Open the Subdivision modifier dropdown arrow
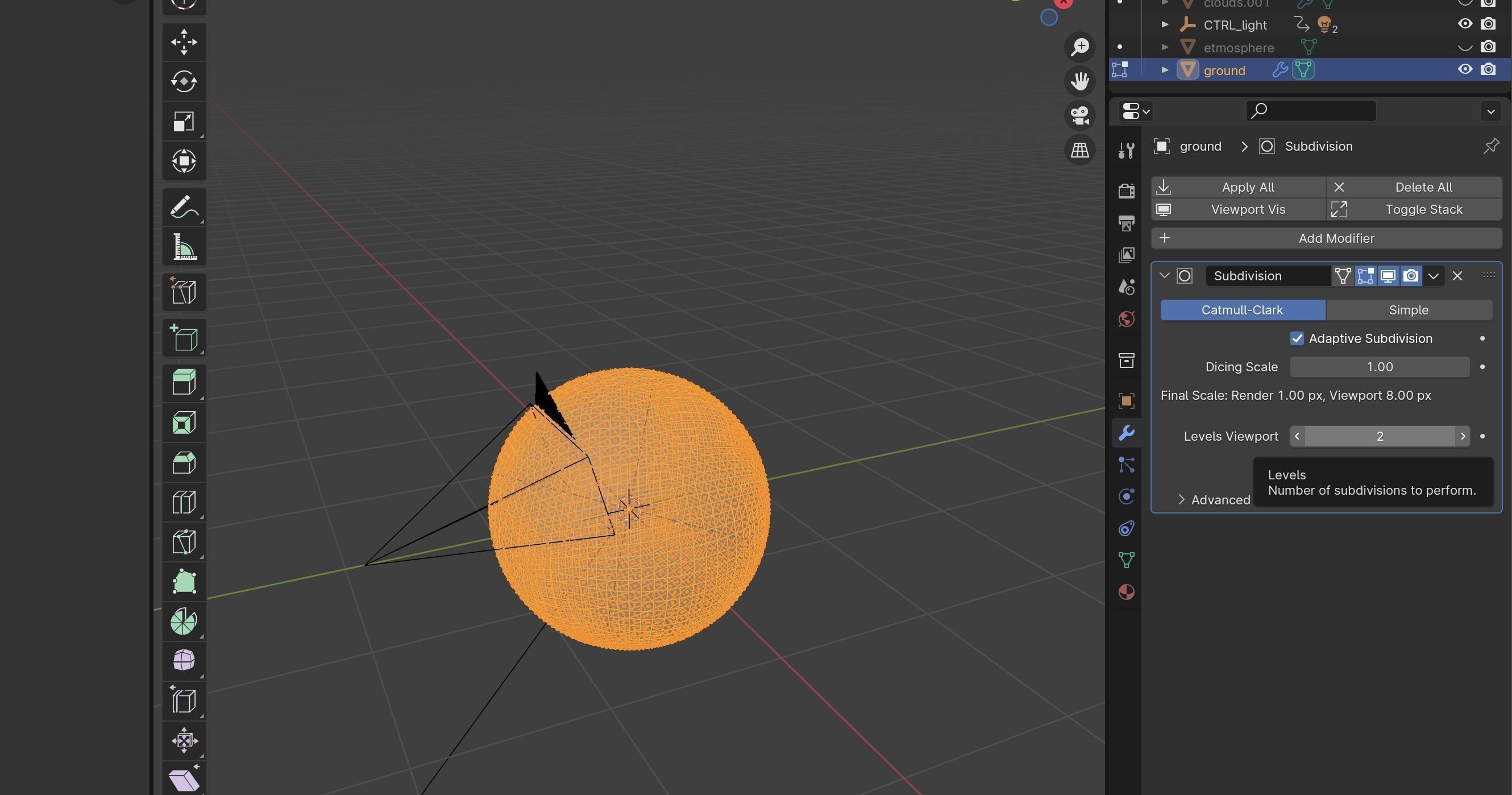The width and height of the screenshot is (1512, 795). (x=1434, y=276)
